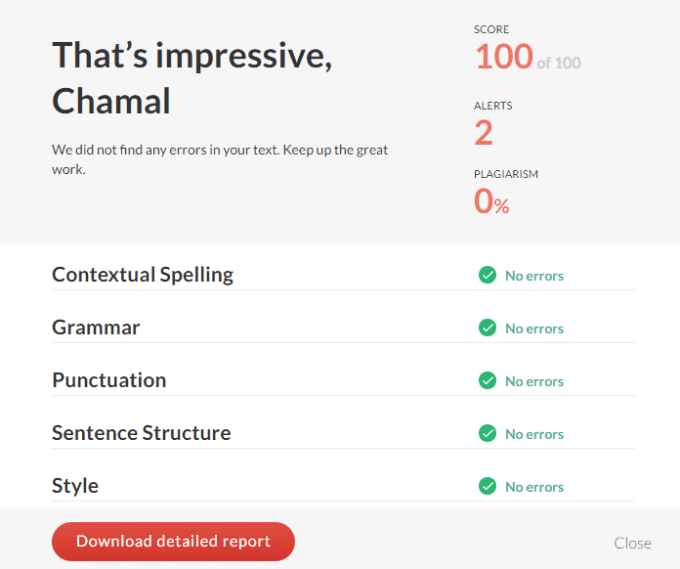
Task: Click the alerts count 2
Action: 483,132
